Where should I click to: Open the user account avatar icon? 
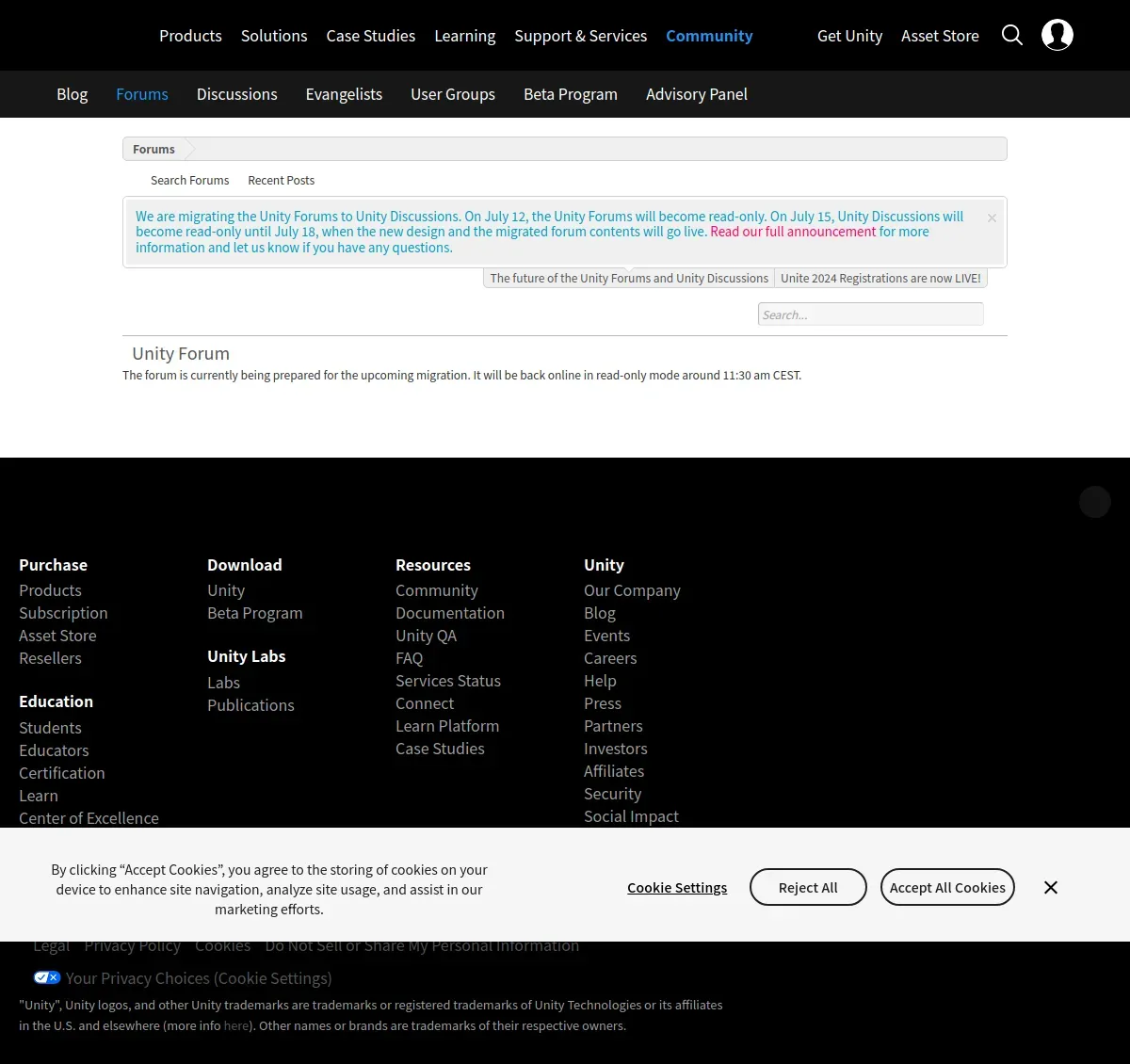pyautogui.click(x=1057, y=35)
